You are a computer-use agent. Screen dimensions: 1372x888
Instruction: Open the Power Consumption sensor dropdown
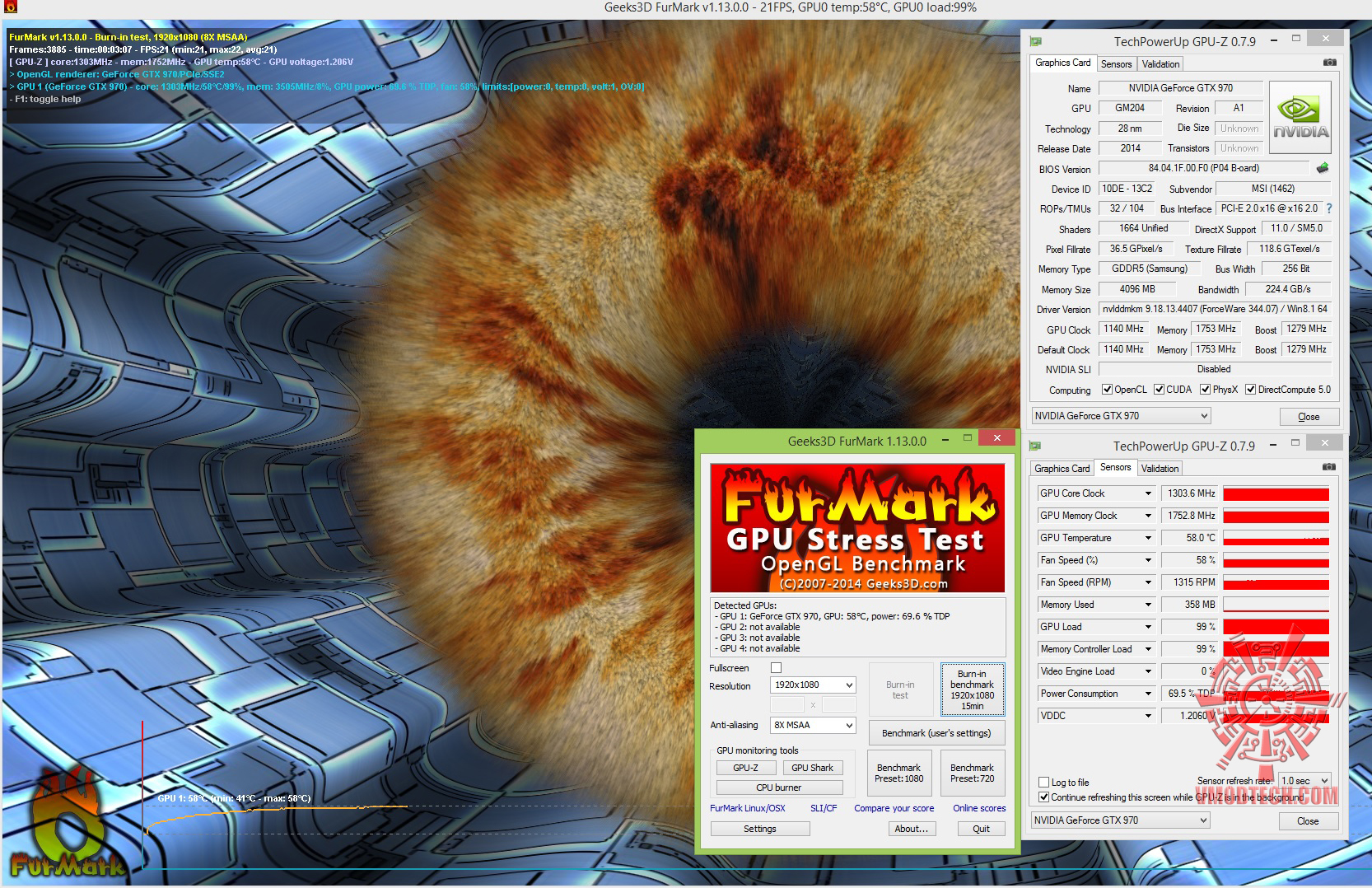pyautogui.click(x=1148, y=694)
